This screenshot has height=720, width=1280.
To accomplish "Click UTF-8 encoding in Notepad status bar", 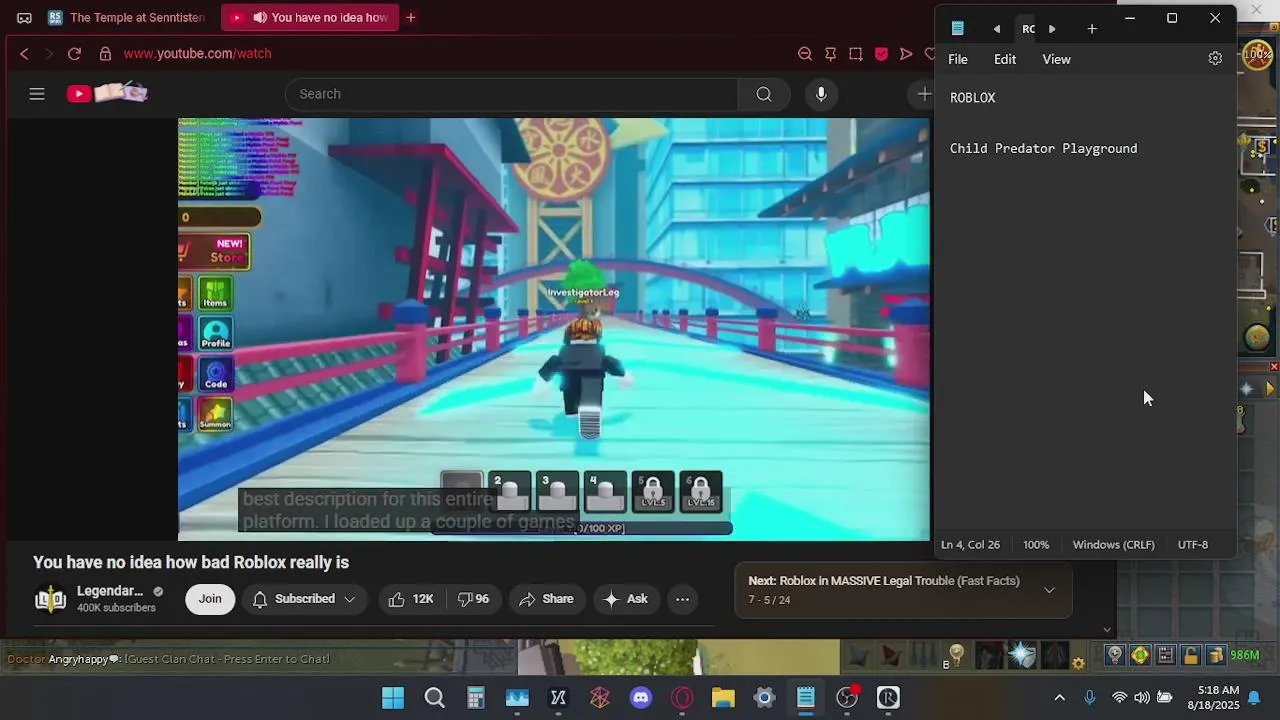I will (1193, 545).
